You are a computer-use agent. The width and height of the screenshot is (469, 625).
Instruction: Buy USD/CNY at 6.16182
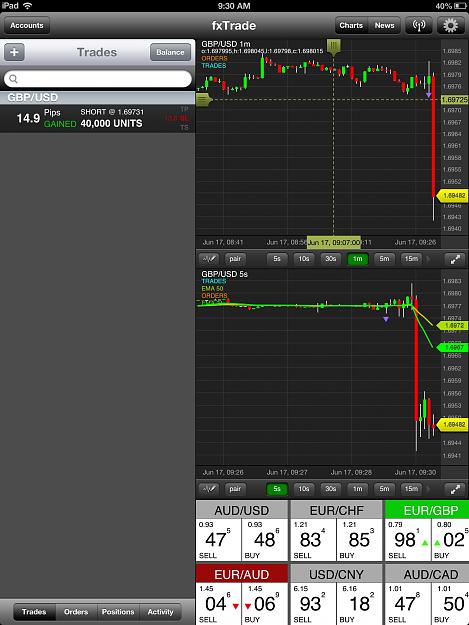359,603
